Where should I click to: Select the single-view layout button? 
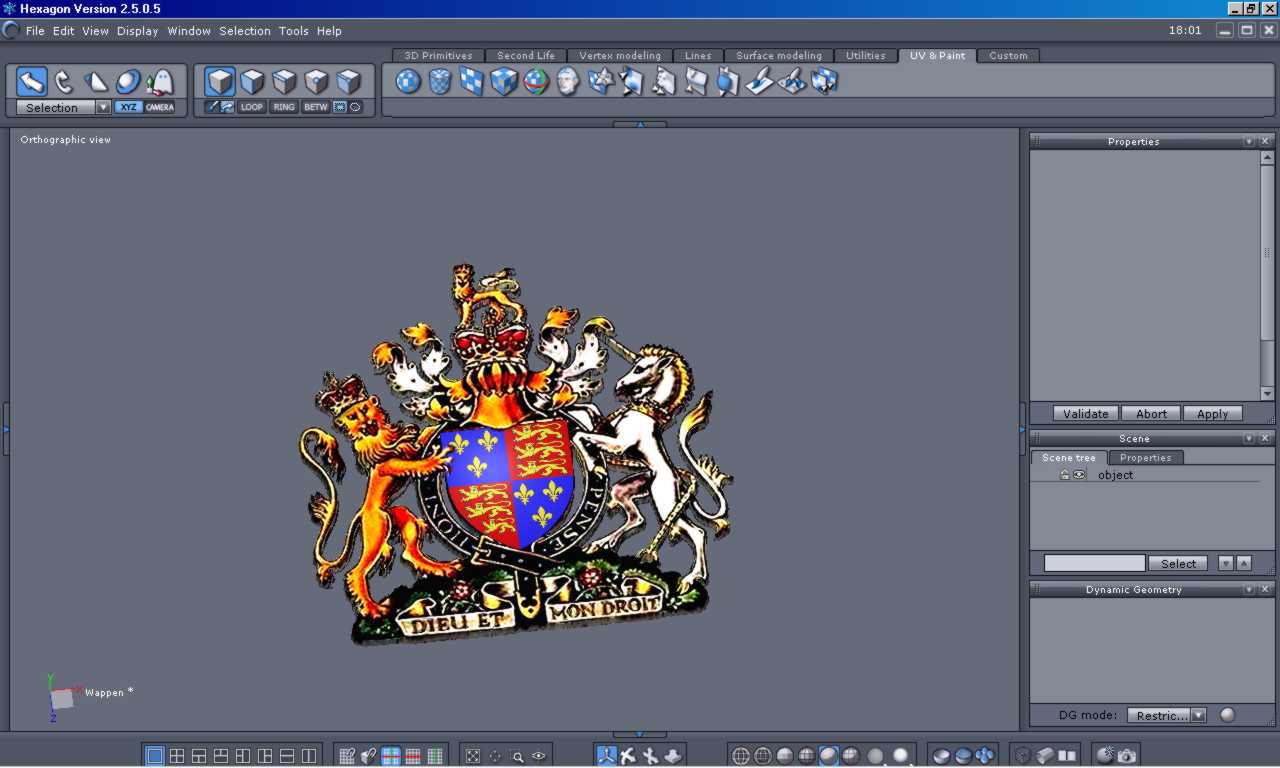click(155, 756)
